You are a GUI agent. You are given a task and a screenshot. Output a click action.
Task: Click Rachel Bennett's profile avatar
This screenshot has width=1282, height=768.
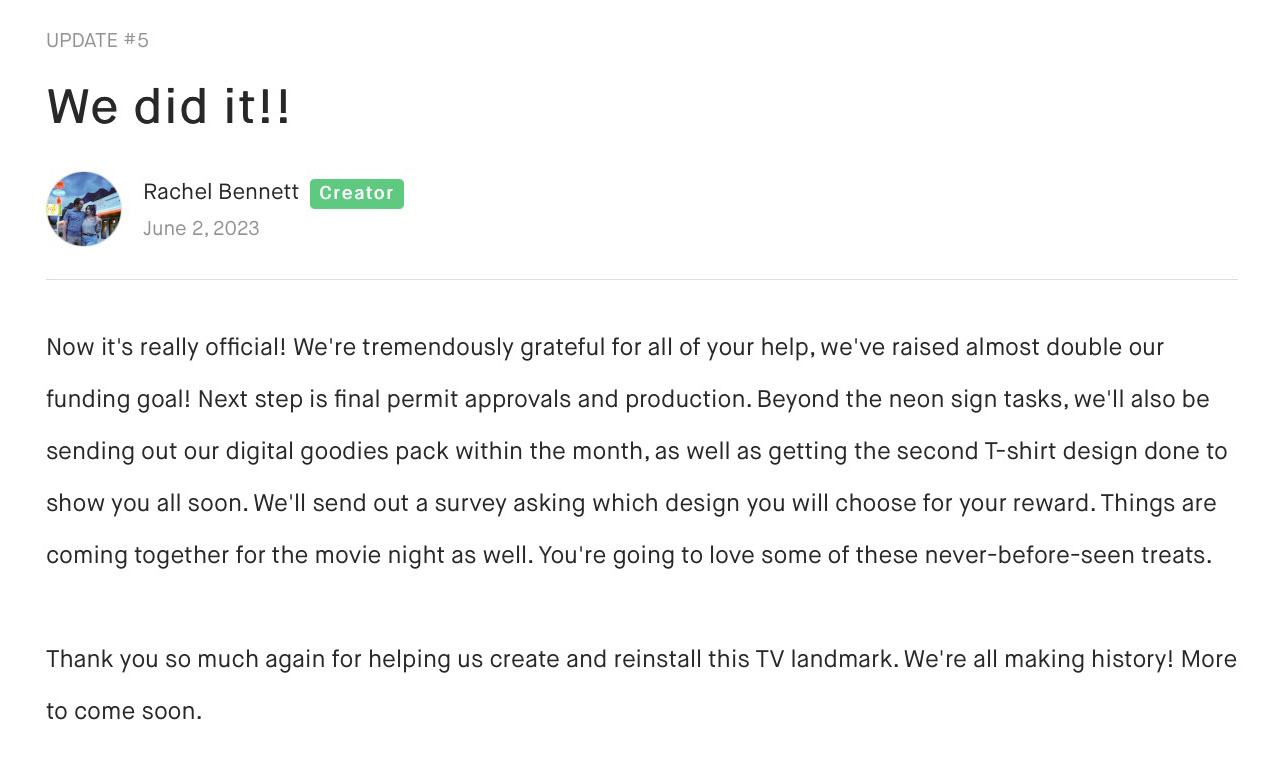point(84,209)
